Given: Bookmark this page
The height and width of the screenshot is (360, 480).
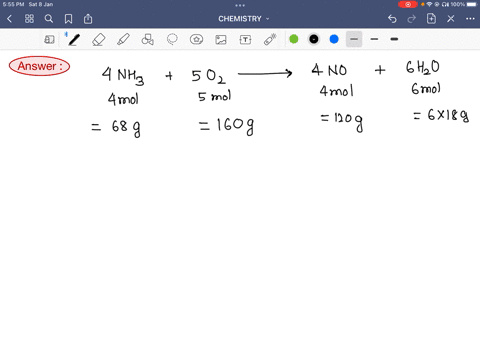Looking at the screenshot, I should (x=68, y=19).
